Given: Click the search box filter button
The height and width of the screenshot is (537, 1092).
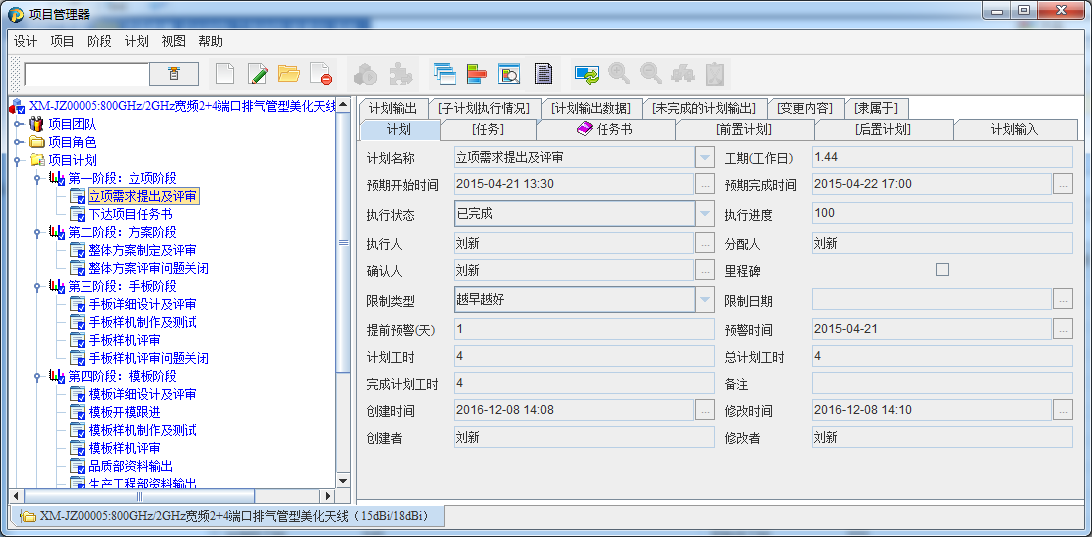Looking at the screenshot, I should 174,74.
